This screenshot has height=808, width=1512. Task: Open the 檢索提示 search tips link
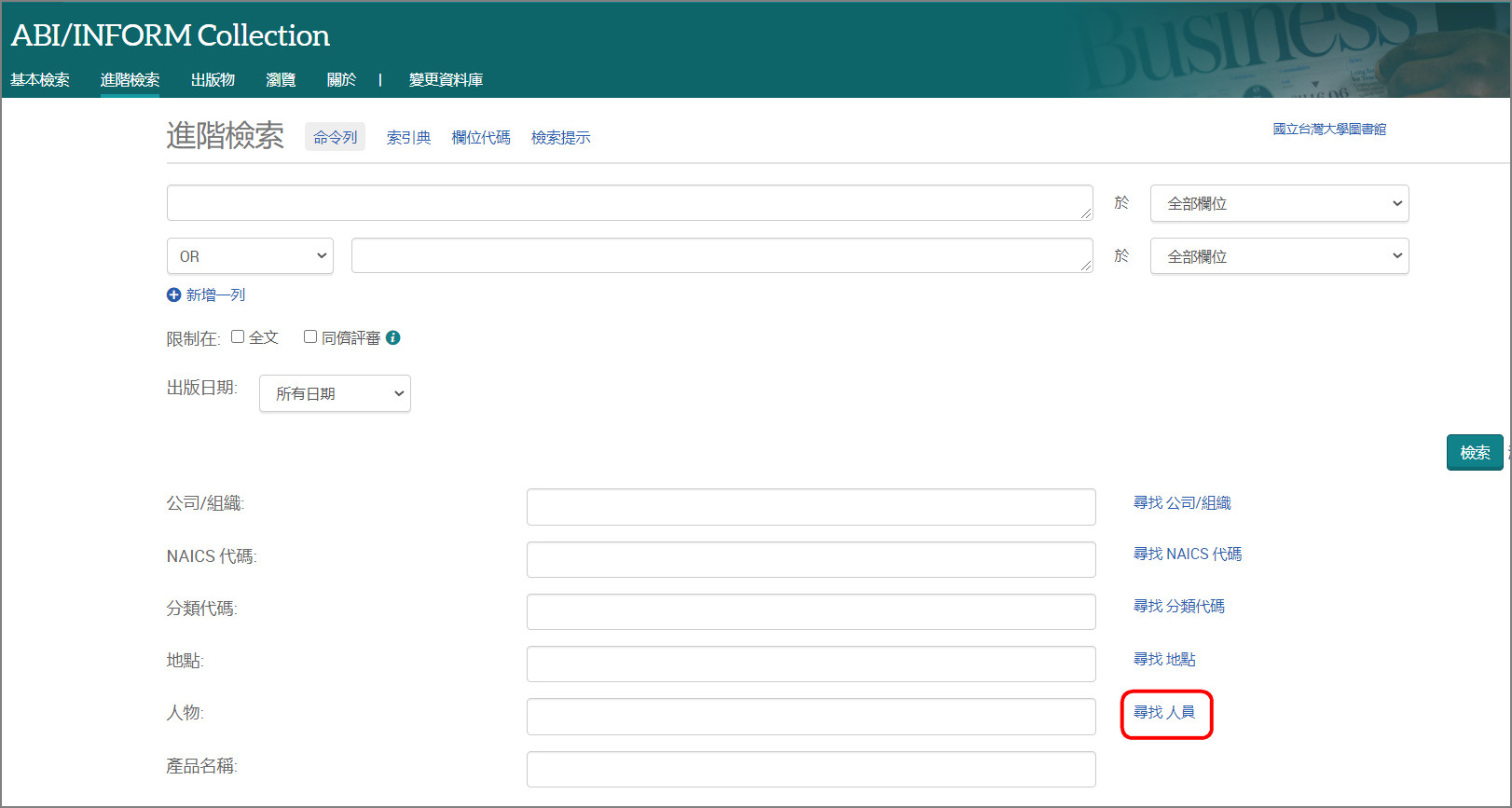(x=560, y=137)
